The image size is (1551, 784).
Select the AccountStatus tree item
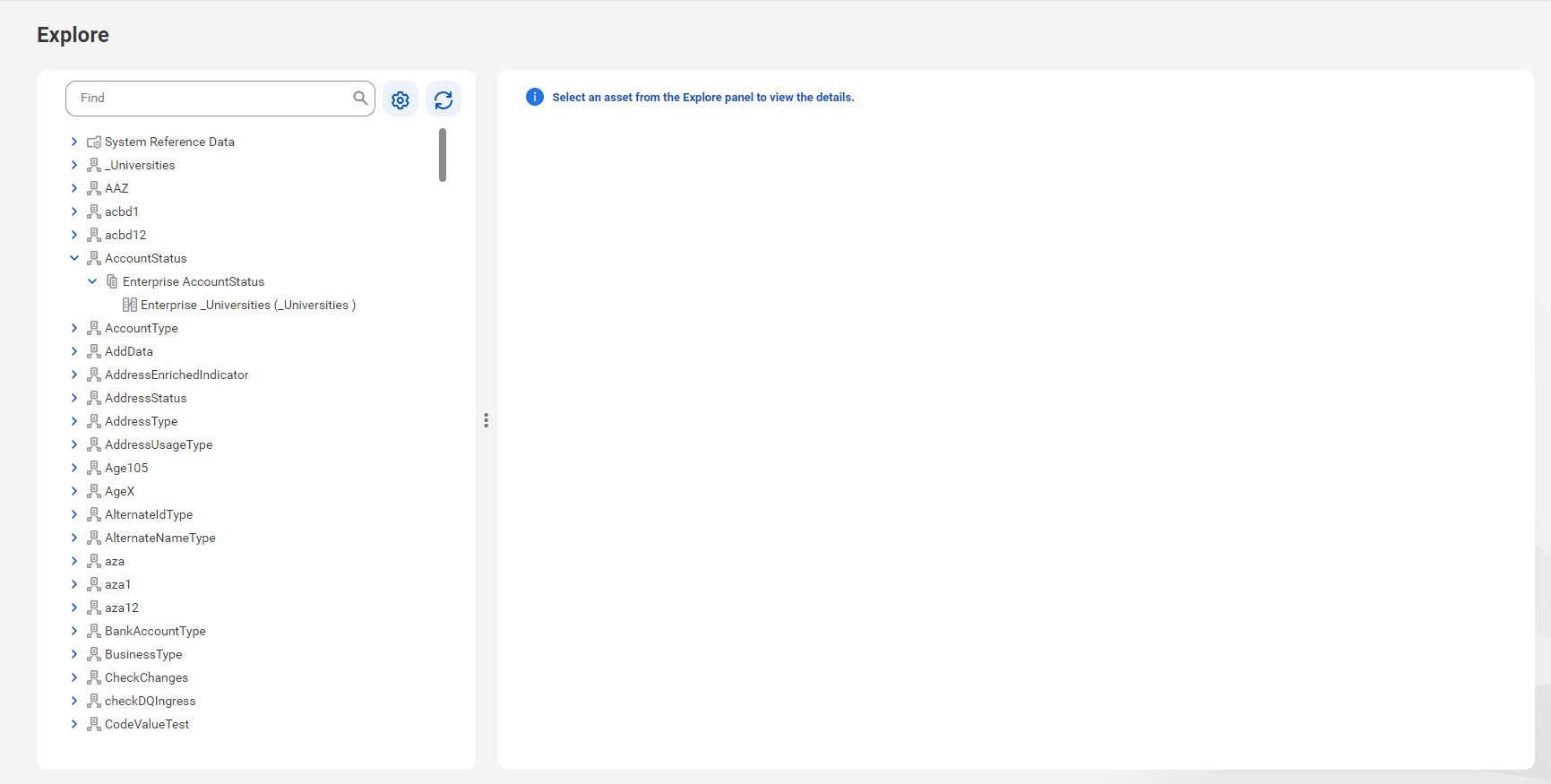(x=146, y=258)
